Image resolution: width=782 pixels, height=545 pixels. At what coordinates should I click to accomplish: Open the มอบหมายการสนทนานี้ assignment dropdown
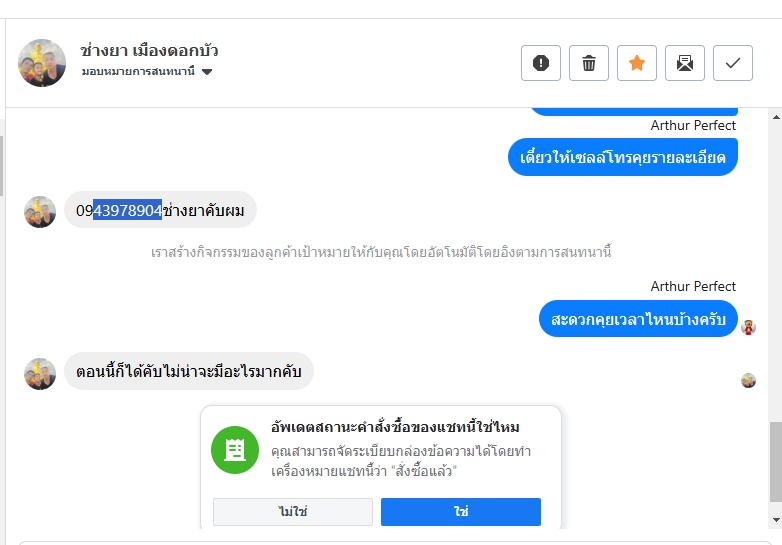[x=139, y=72]
